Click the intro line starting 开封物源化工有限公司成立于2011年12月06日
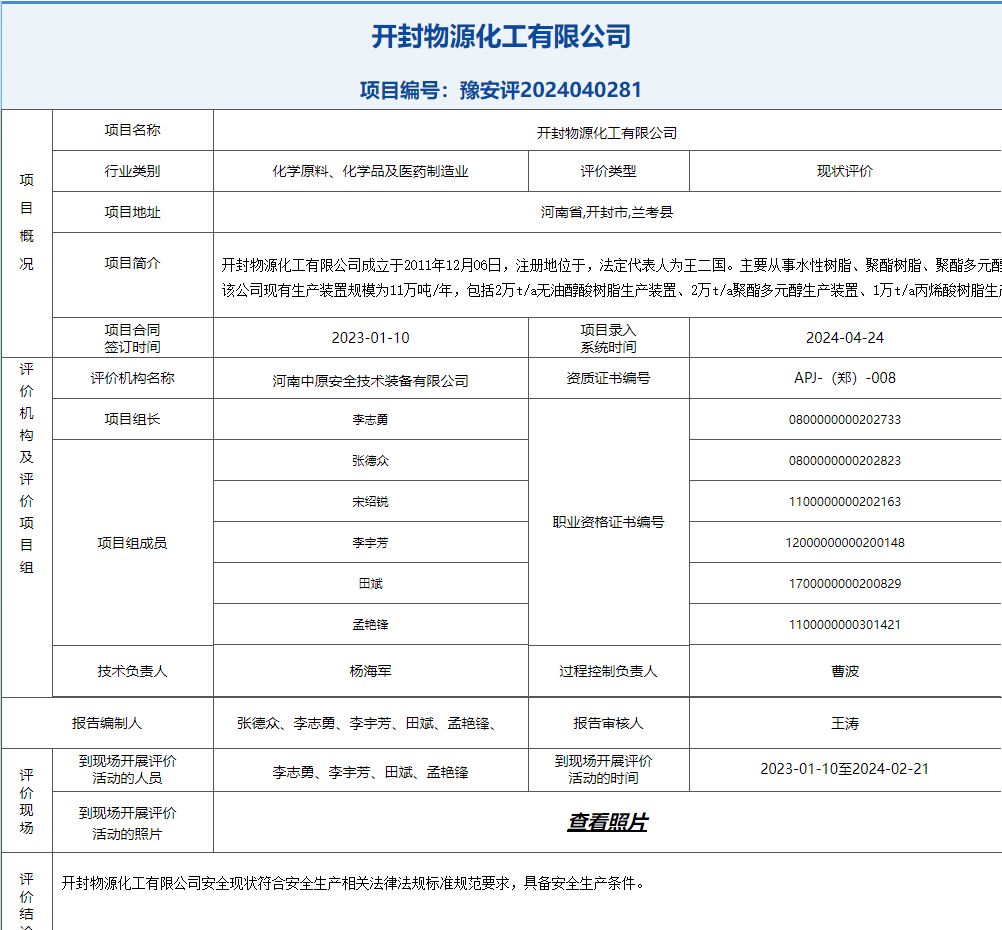This screenshot has height=930, width=1002. [612, 265]
